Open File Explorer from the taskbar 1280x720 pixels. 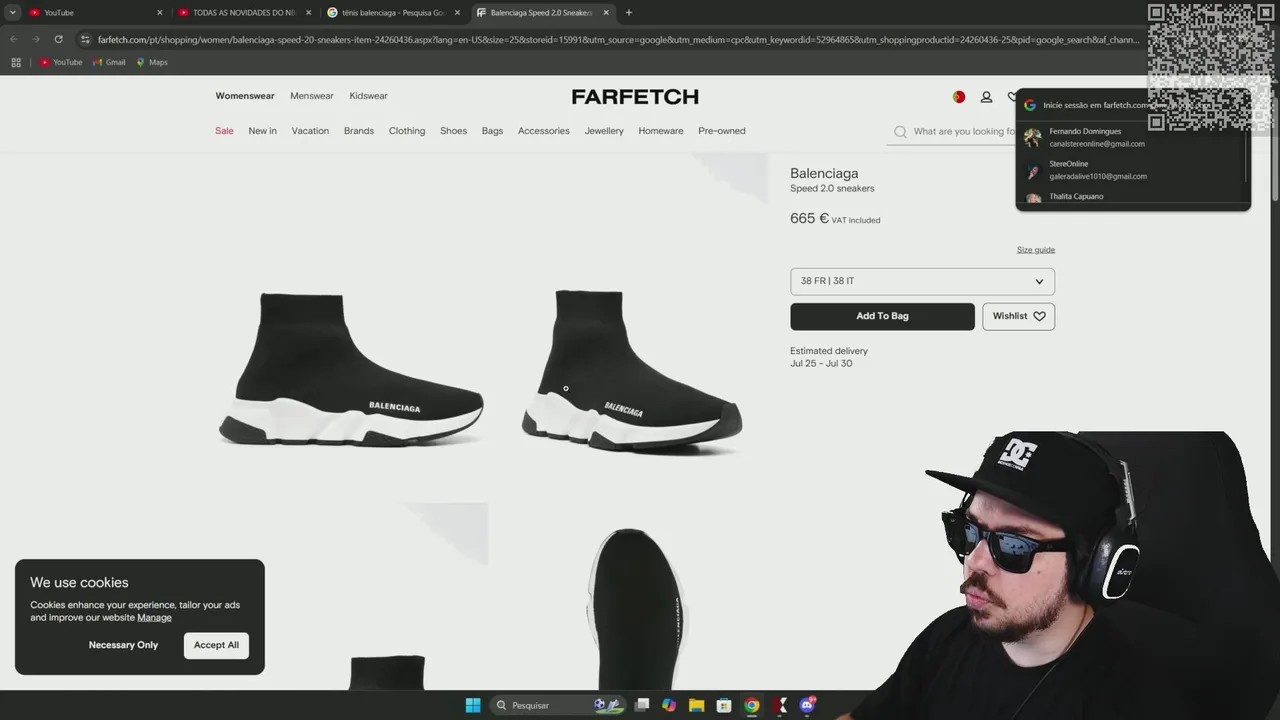tap(696, 705)
